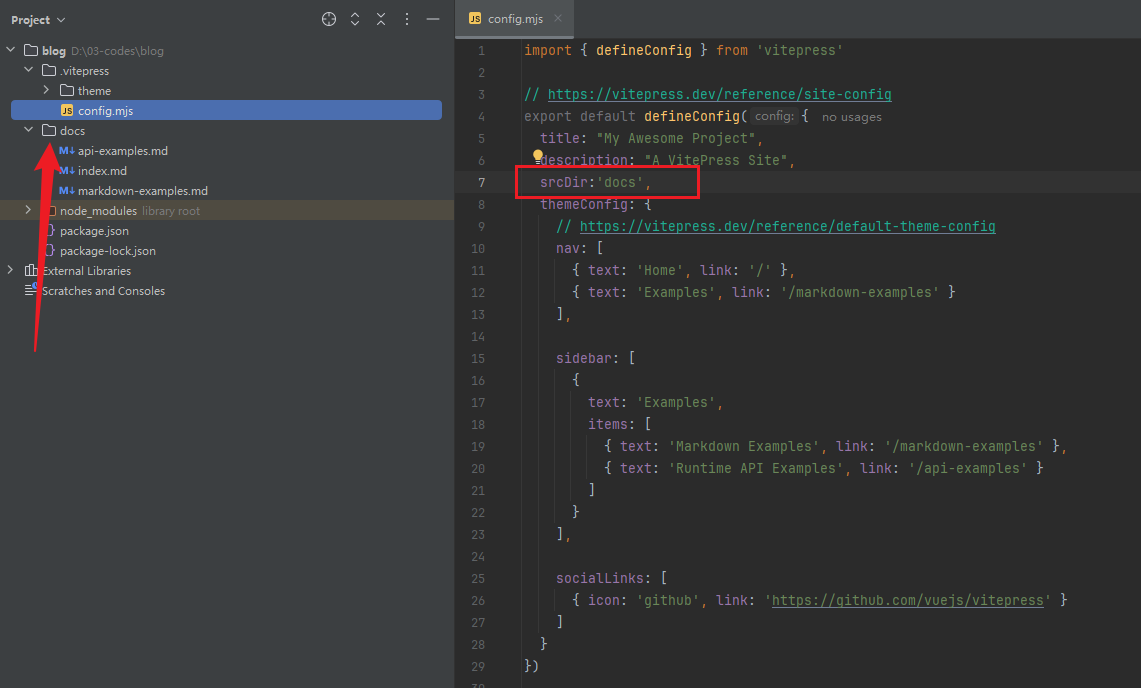This screenshot has height=688, width=1141.
Task: Click the JS file icon on config.mjs tab
Action: tap(475, 18)
